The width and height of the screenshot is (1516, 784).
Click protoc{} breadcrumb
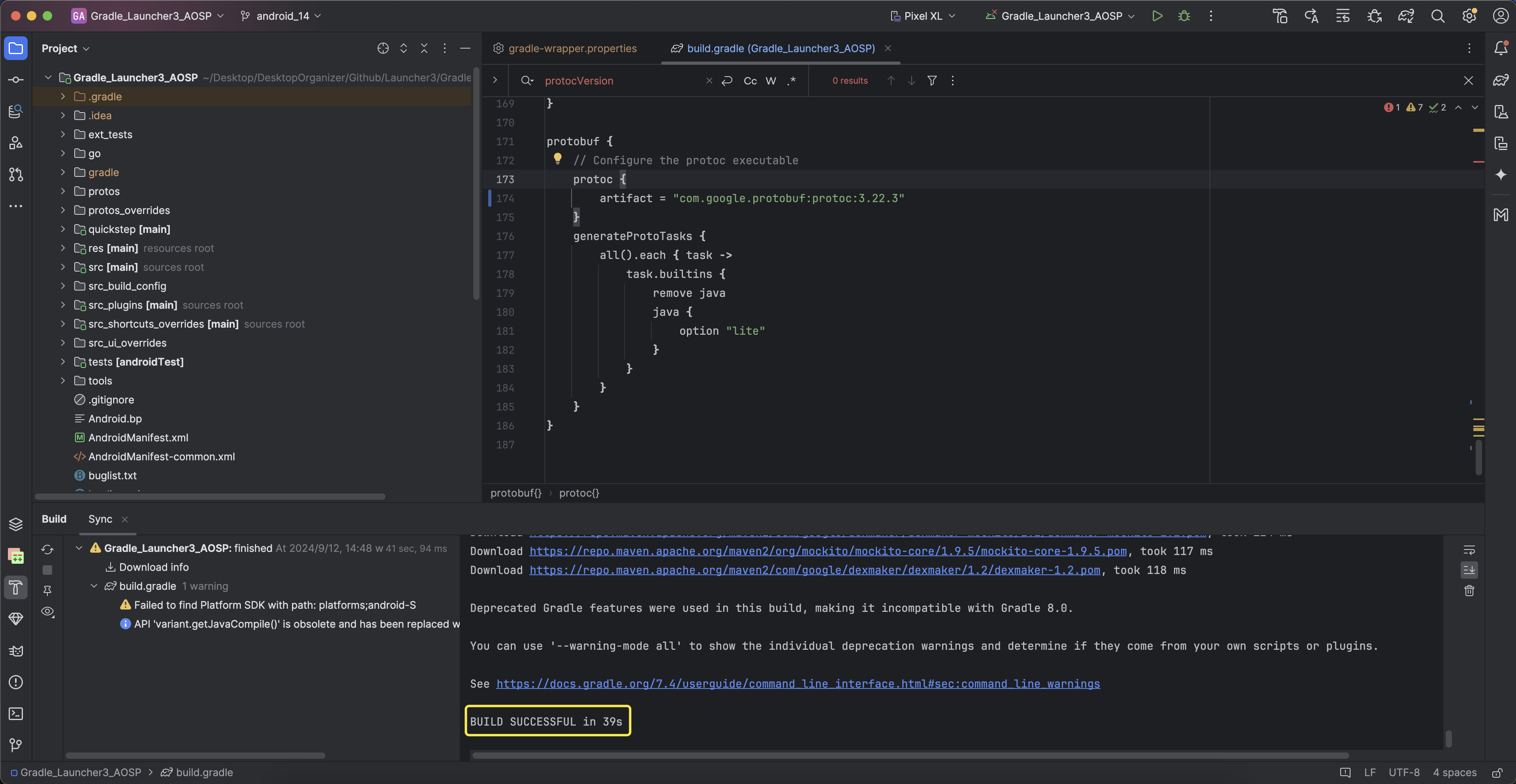(x=579, y=493)
